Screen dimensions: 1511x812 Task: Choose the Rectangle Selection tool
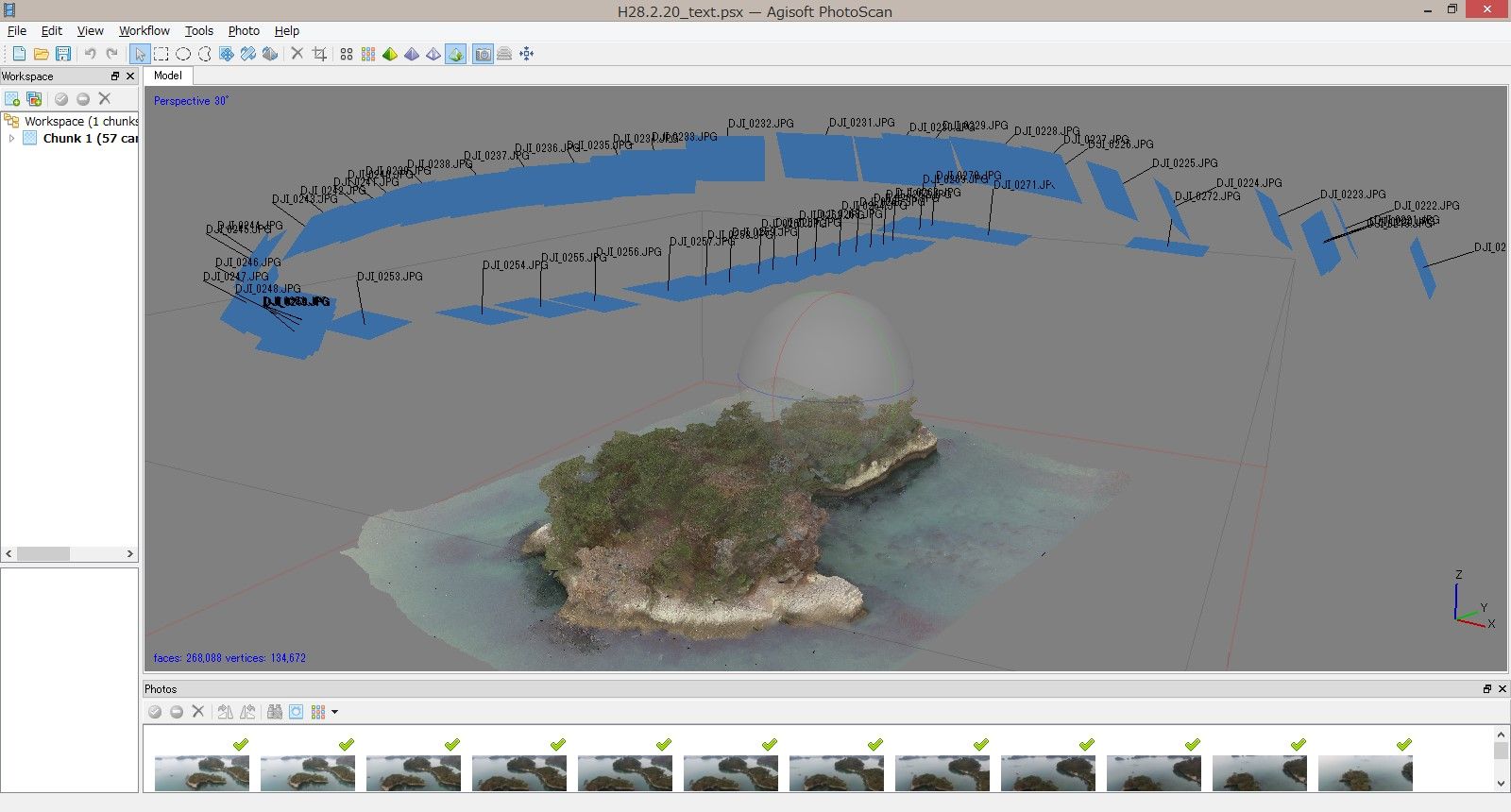161,54
